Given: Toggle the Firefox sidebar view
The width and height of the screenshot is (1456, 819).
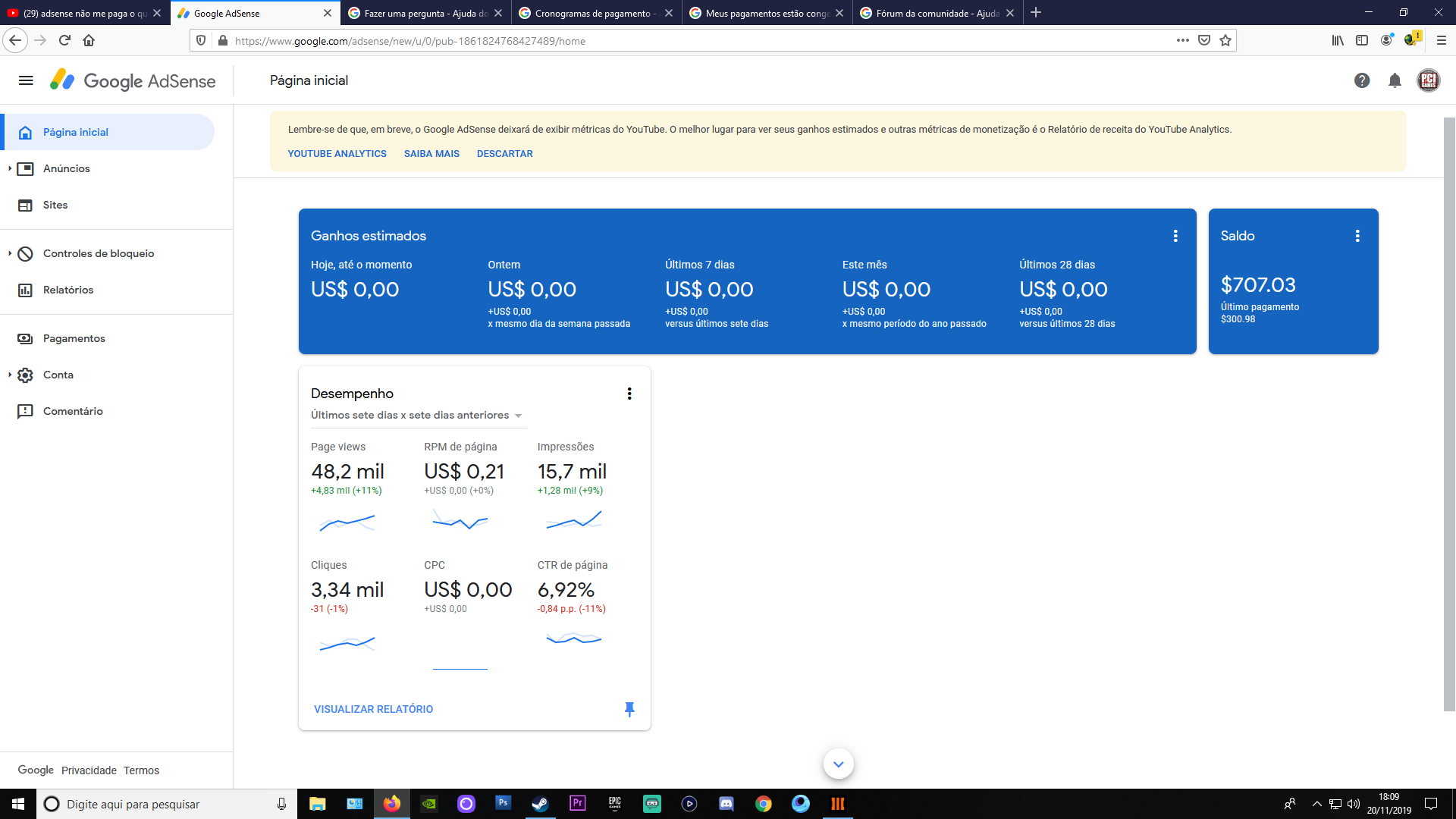Looking at the screenshot, I should (x=1362, y=40).
